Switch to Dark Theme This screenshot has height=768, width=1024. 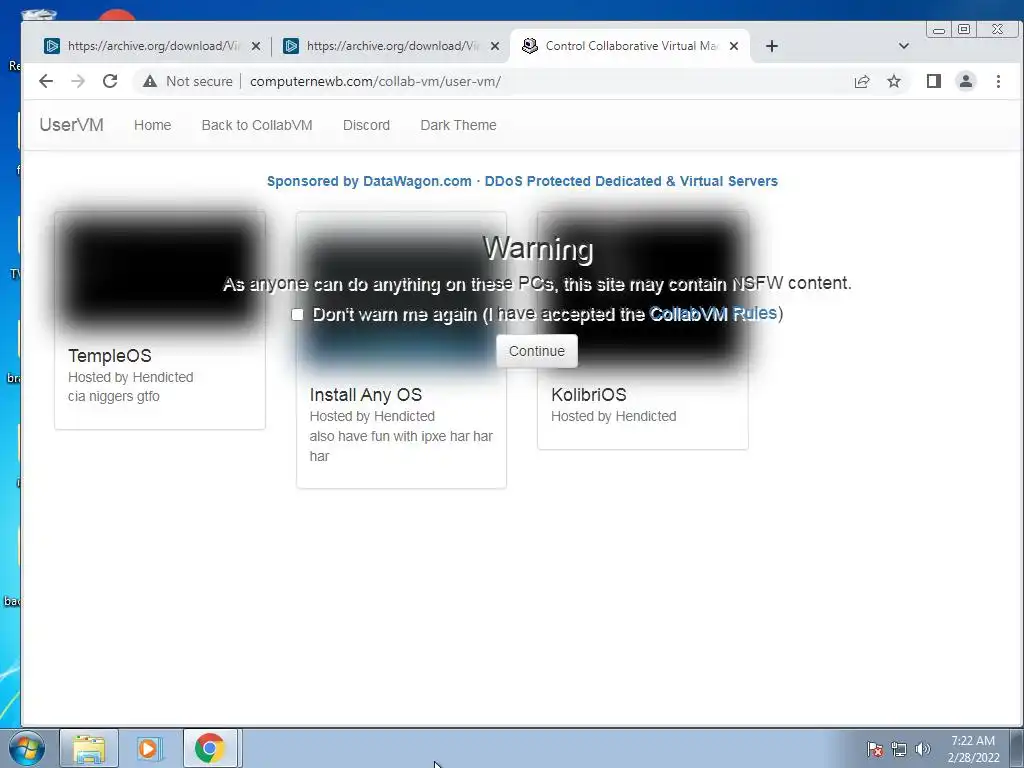click(x=458, y=125)
